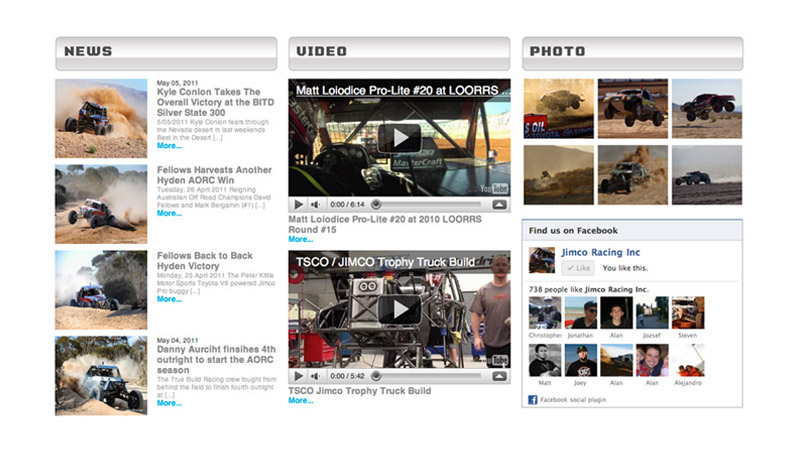The height and width of the screenshot is (454, 800).
Task: Click the Facebook social plugin icon
Action: tap(533, 399)
